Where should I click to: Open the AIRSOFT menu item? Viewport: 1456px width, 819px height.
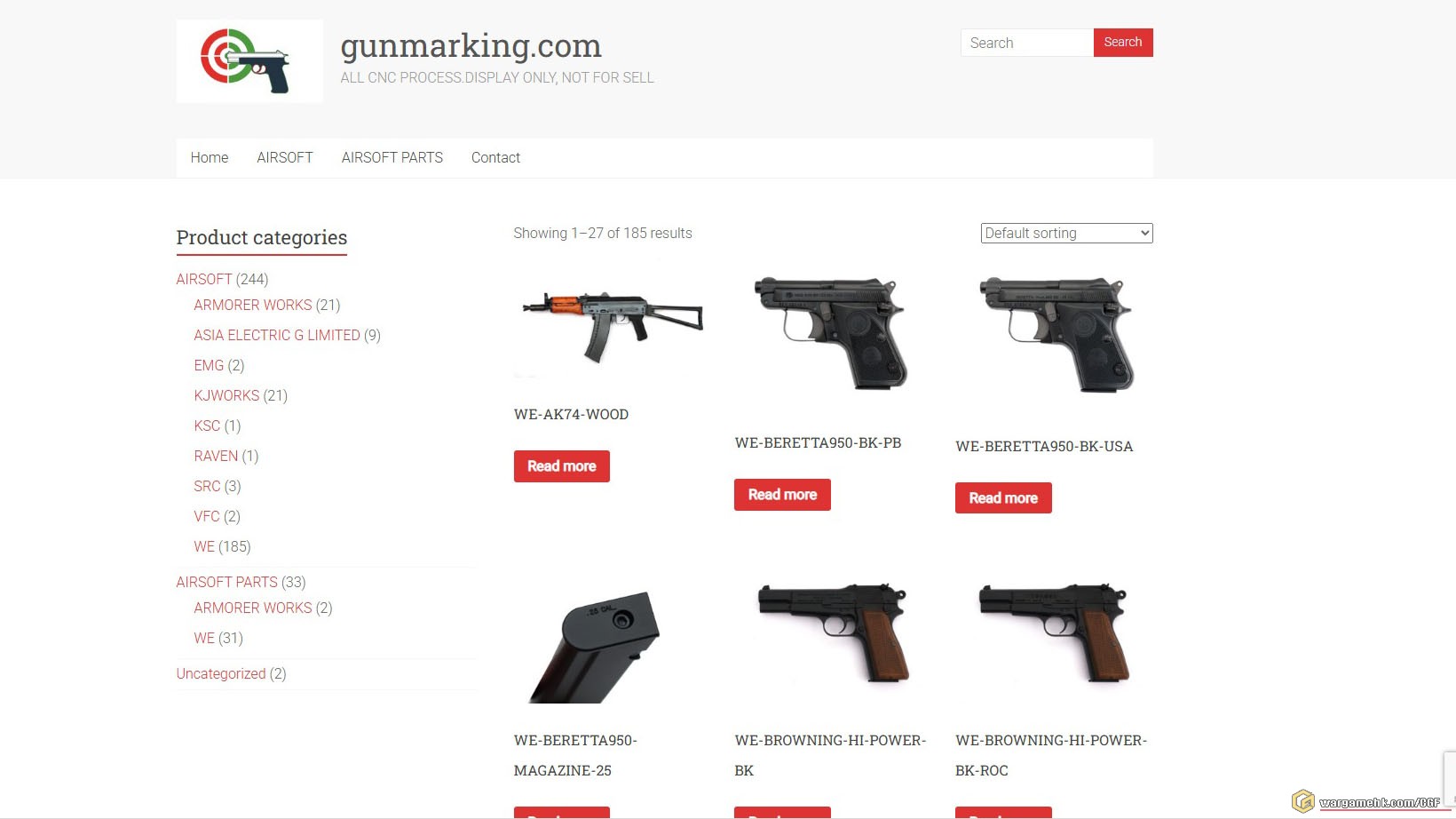pos(285,157)
